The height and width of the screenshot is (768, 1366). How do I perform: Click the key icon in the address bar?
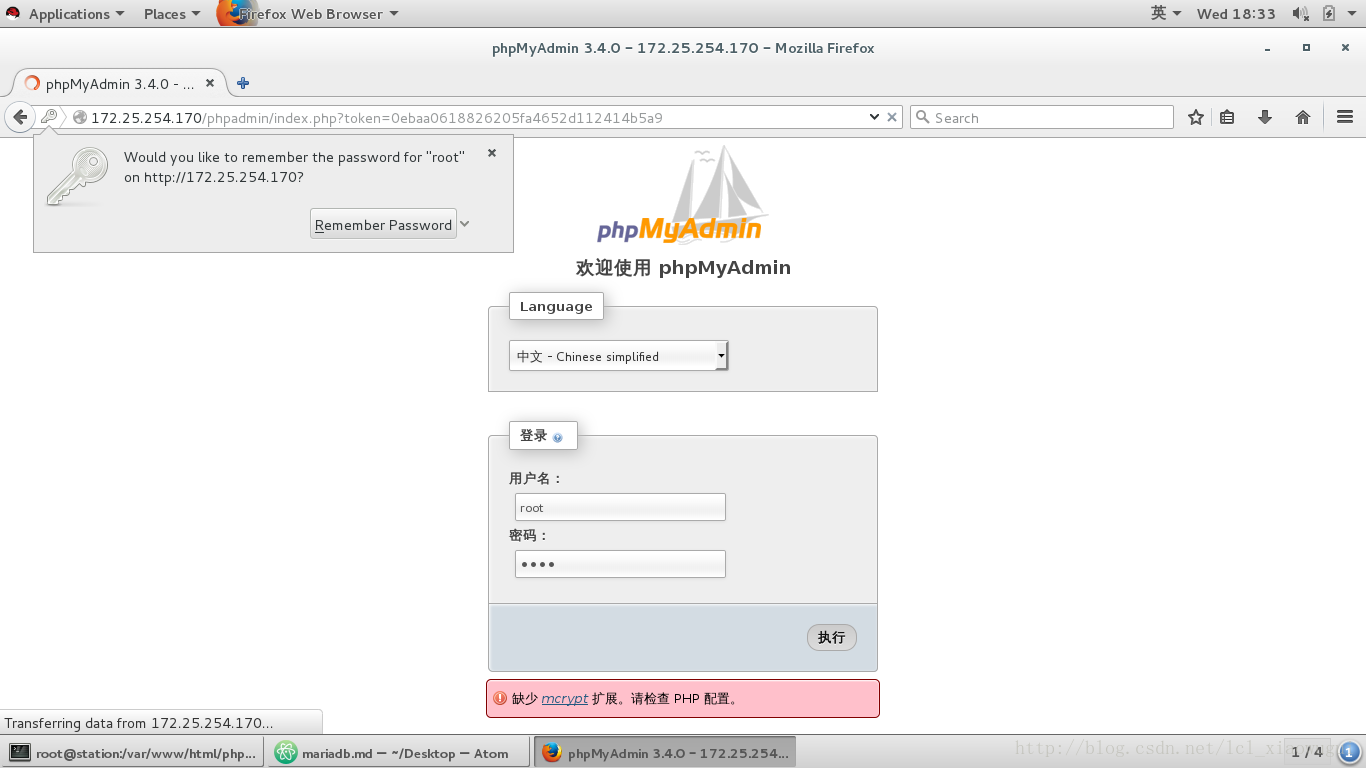tap(49, 117)
